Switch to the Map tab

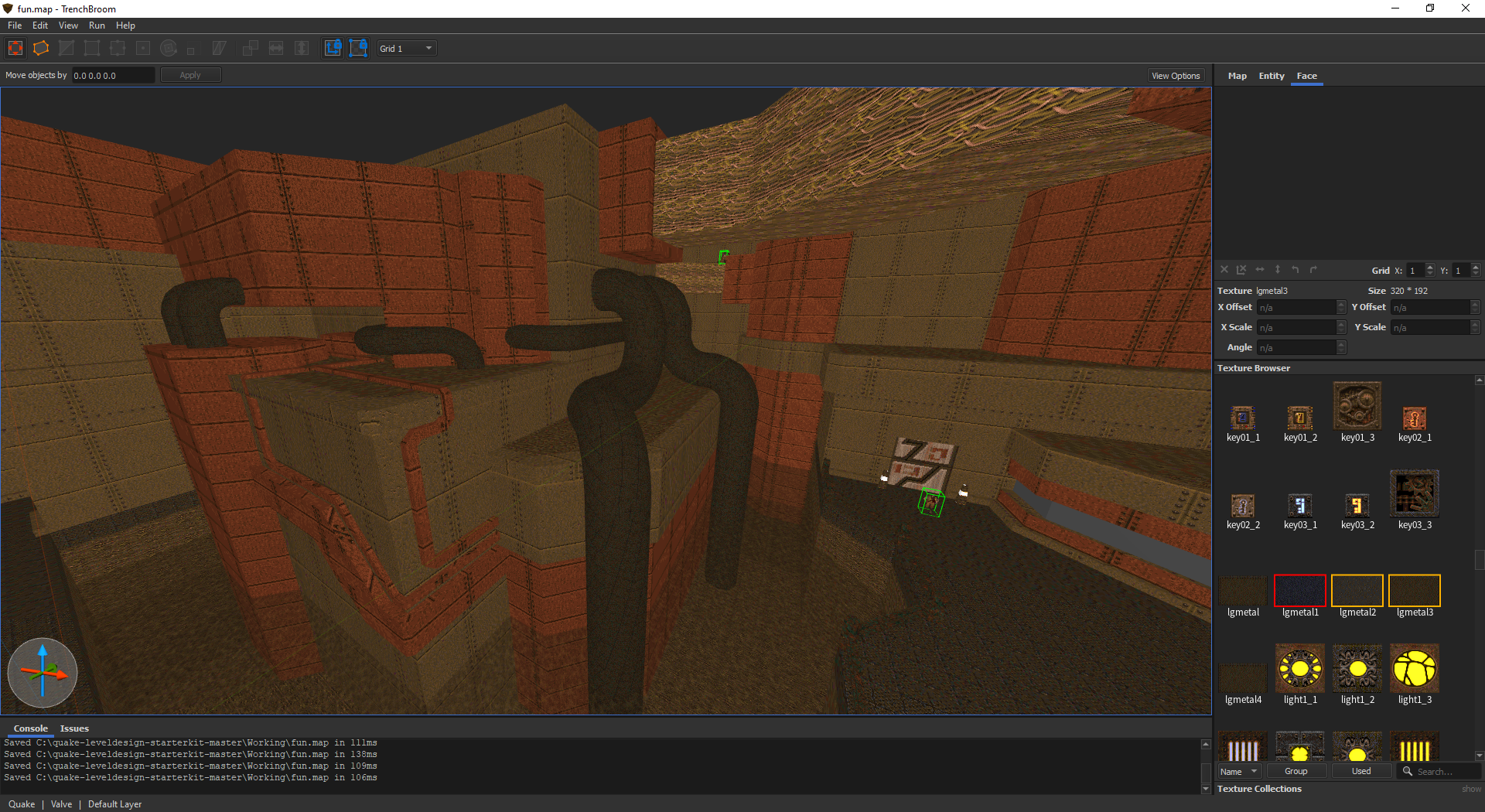coord(1237,76)
